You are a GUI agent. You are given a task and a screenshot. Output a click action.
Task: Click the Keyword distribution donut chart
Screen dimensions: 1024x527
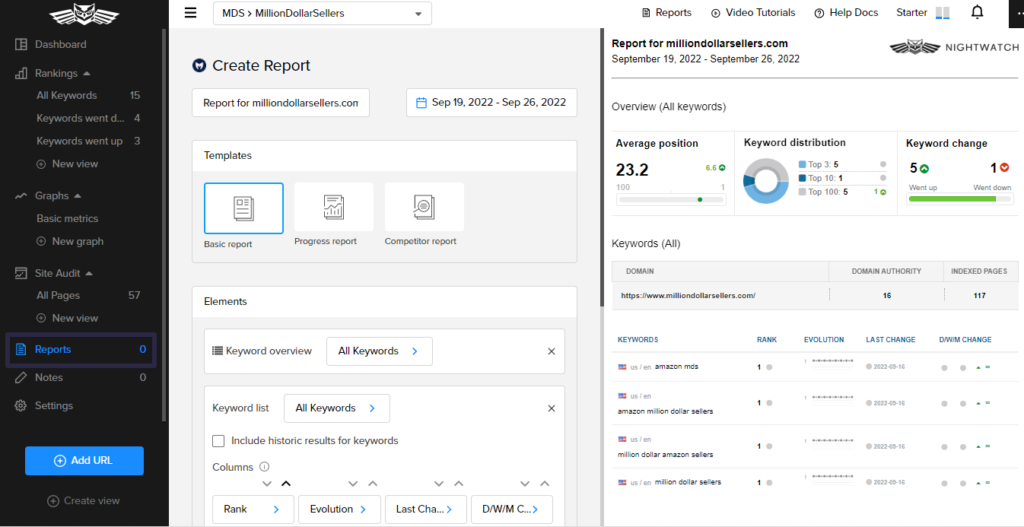click(767, 180)
